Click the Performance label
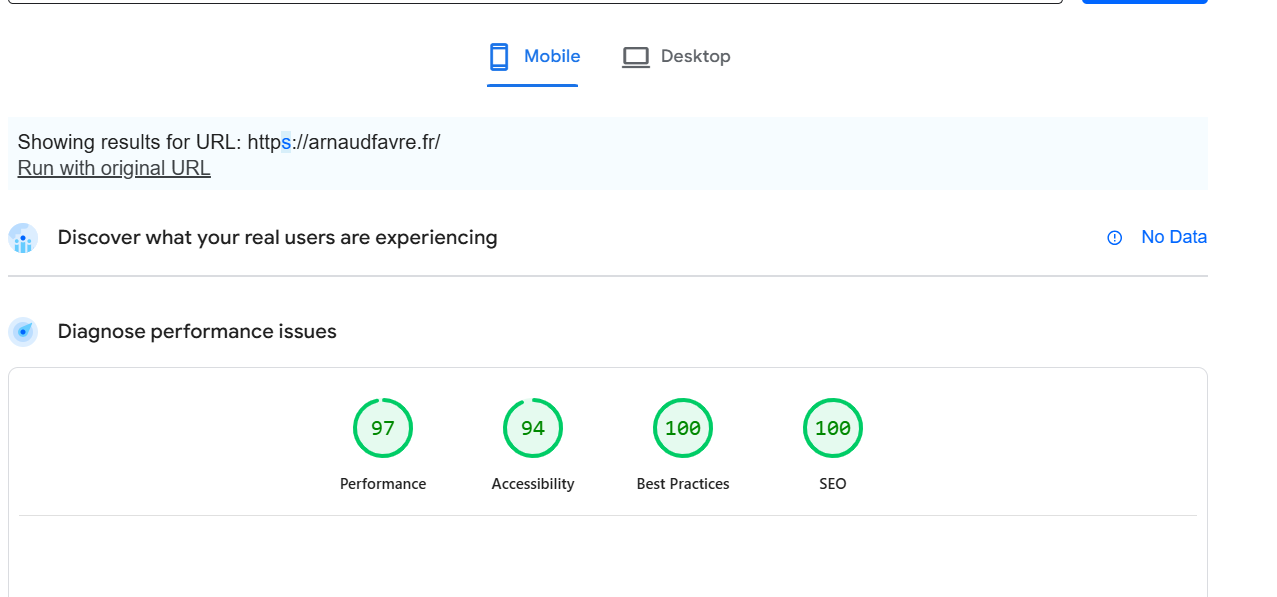 coord(383,484)
